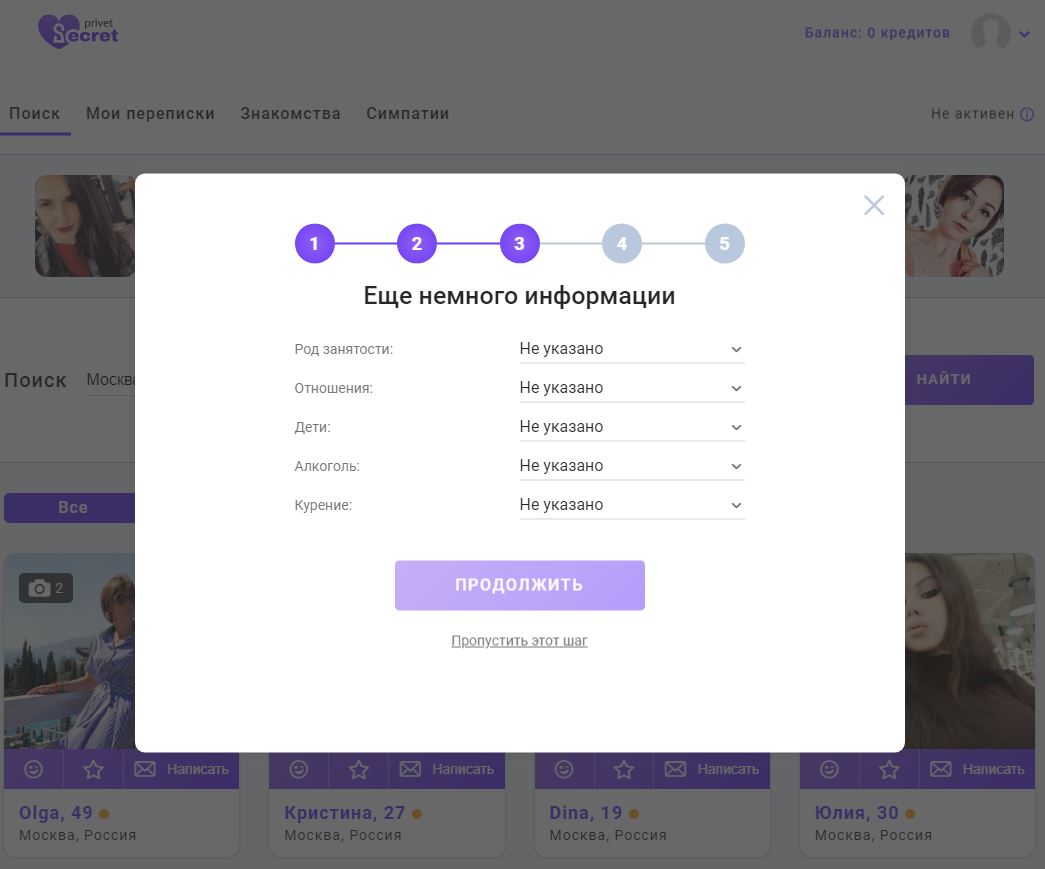Star Кристина's profile card
Viewport: 1045px width, 869px height.
pos(359,770)
